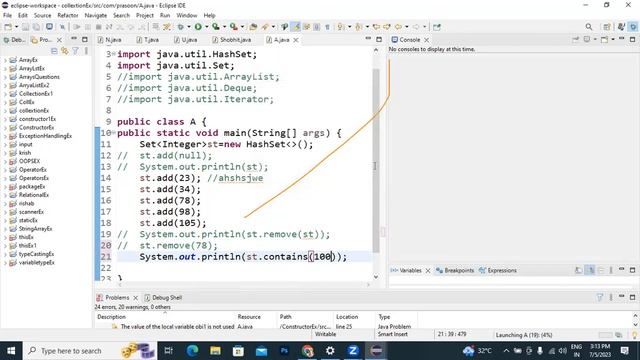
Task: Minimize the Console view
Action: 622,39
